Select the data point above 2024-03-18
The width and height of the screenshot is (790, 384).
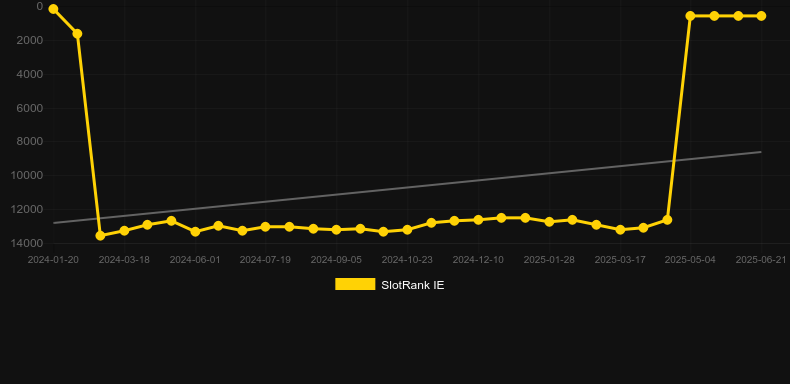point(124,230)
